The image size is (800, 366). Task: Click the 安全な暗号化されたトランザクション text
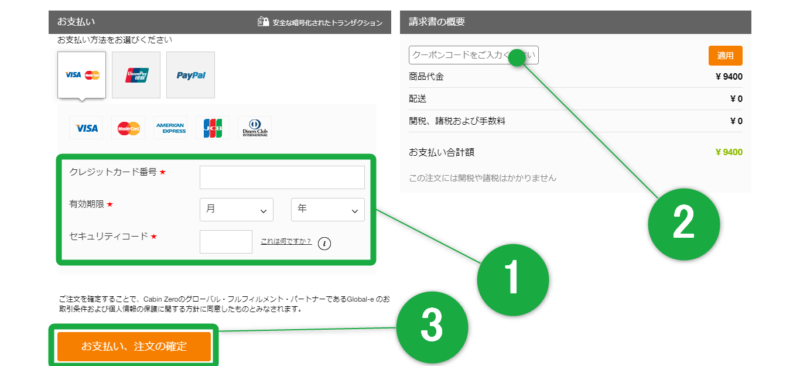click(x=328, y=23)
